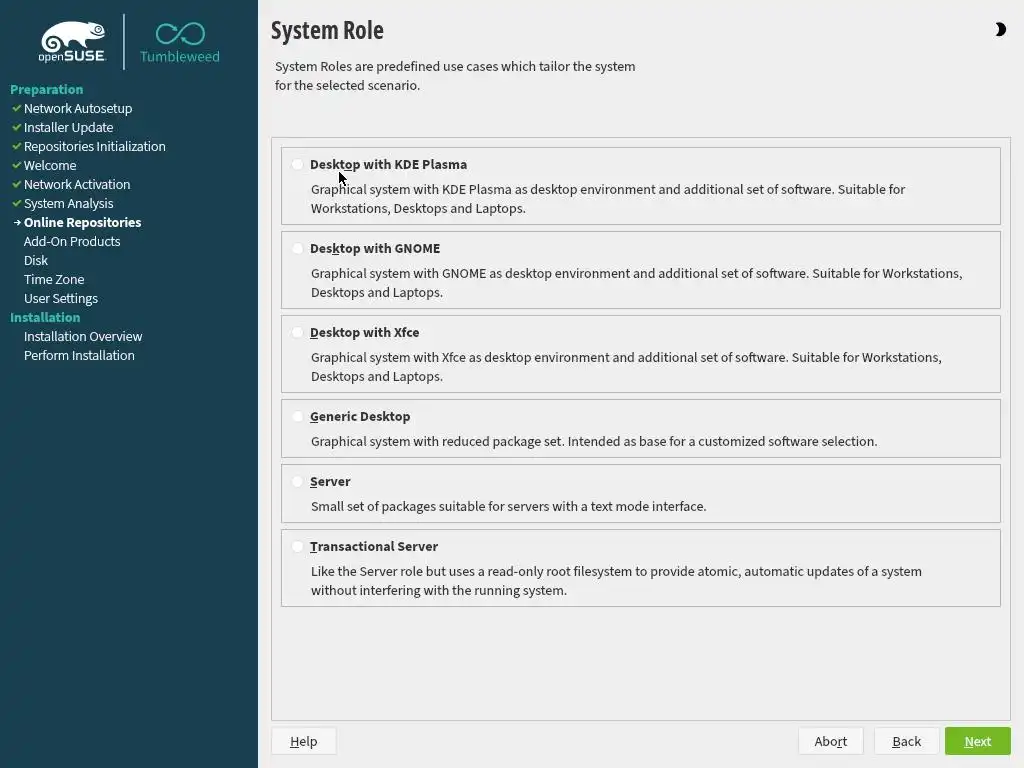Pick the Desktop with Xfce option
The height and width of the screenshot is (768, 1024).
pos(298,332)
